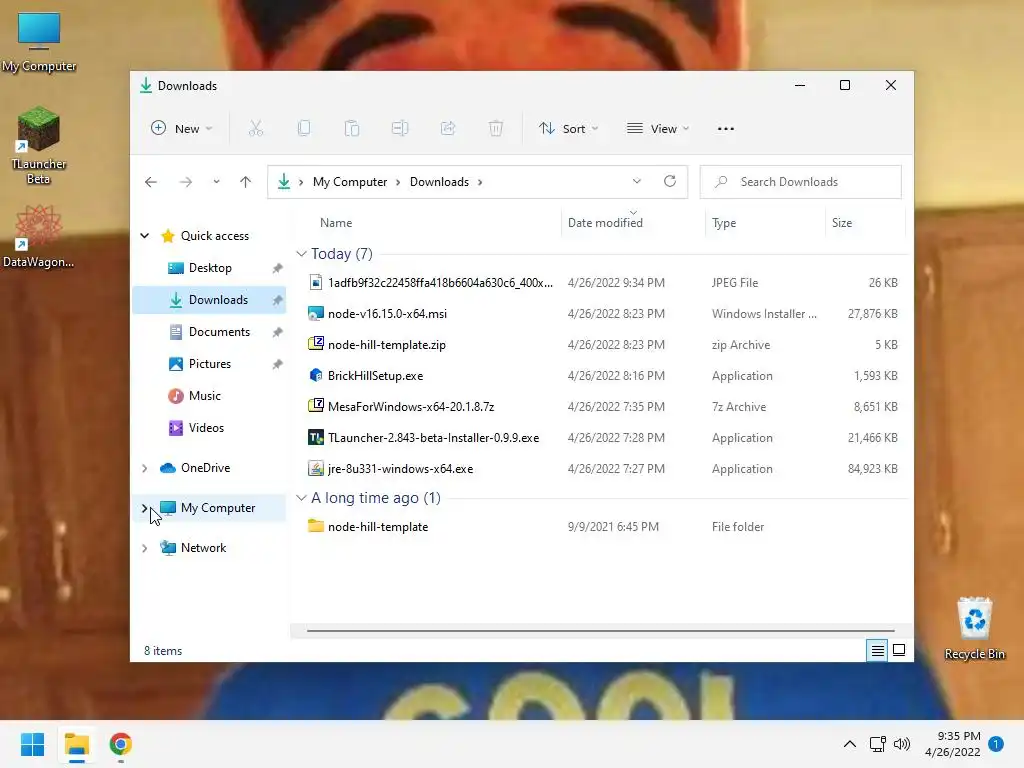The width and height of the screenshot is (1024, 768).
Task: Click the horizontal scrollbar in file list
Action: point(600,631)
